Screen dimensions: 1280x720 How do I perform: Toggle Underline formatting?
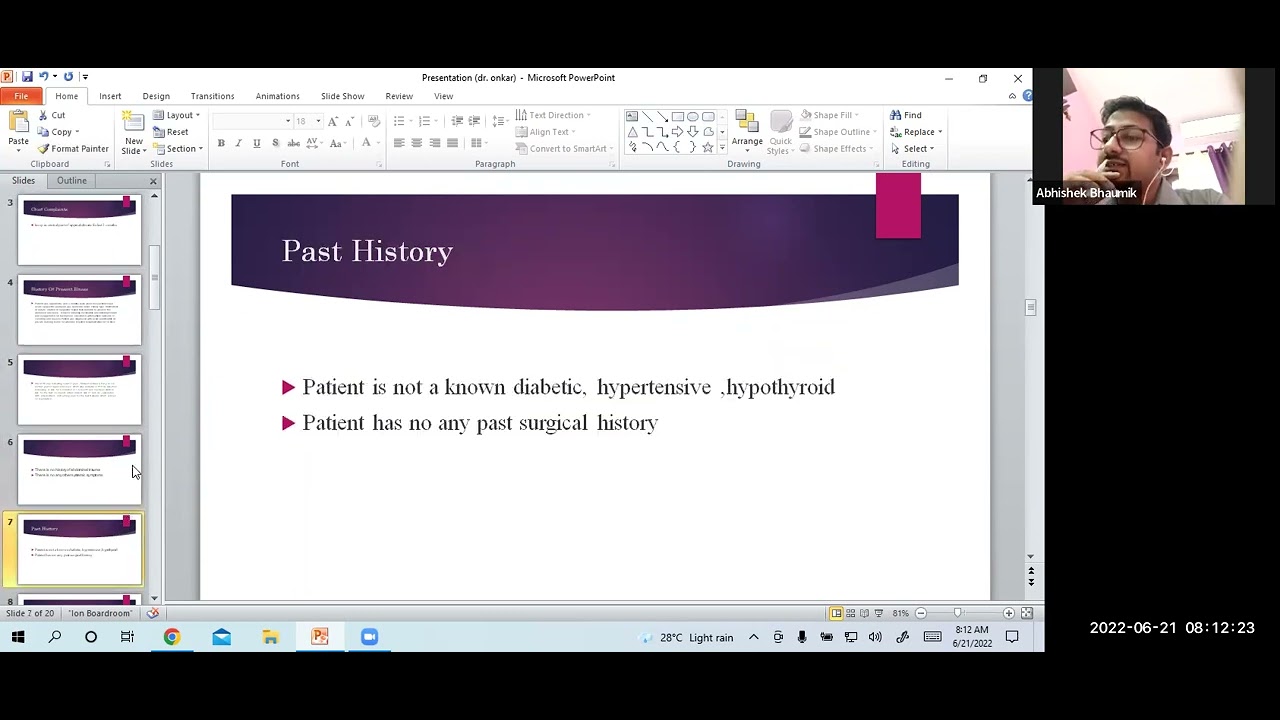point(256,143)
